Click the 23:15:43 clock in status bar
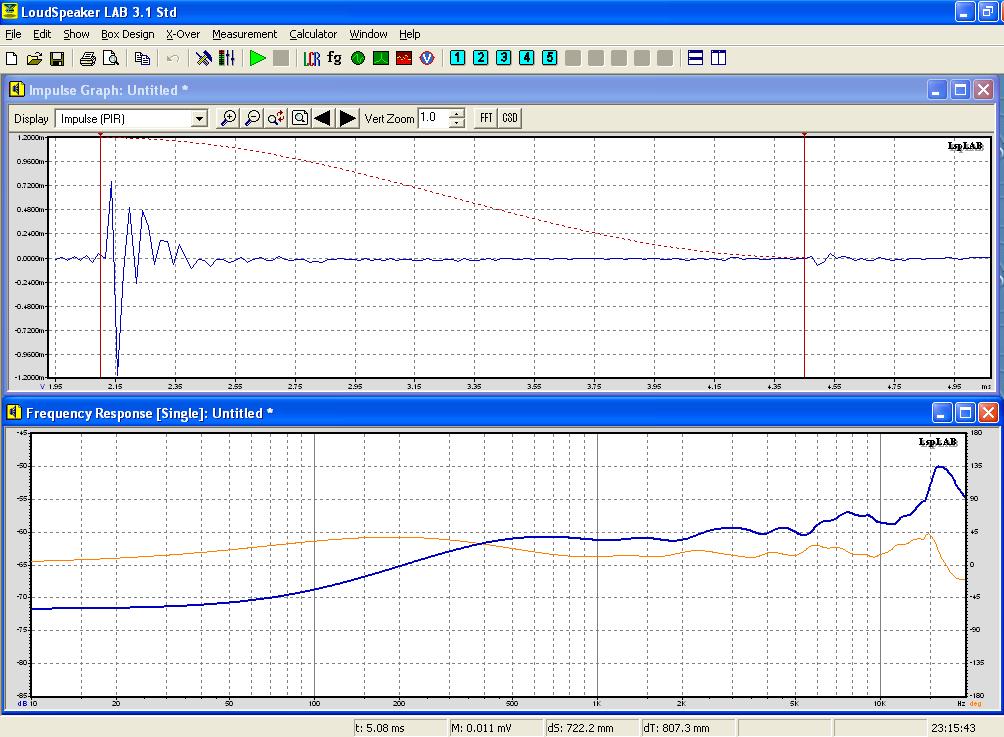 pos(953,728)
